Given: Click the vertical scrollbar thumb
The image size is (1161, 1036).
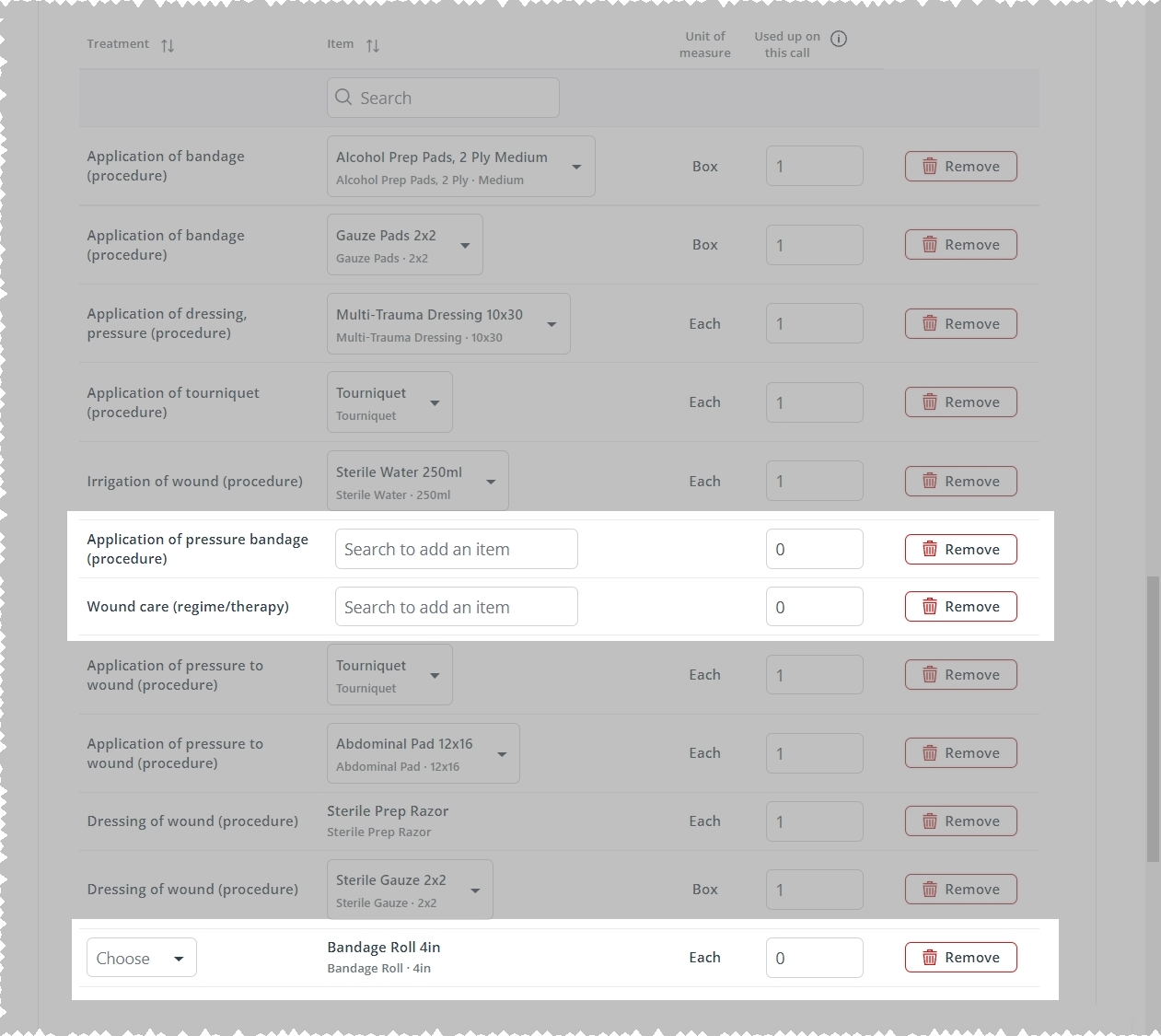Looking at the screenshot, I should coord(1153,718).
